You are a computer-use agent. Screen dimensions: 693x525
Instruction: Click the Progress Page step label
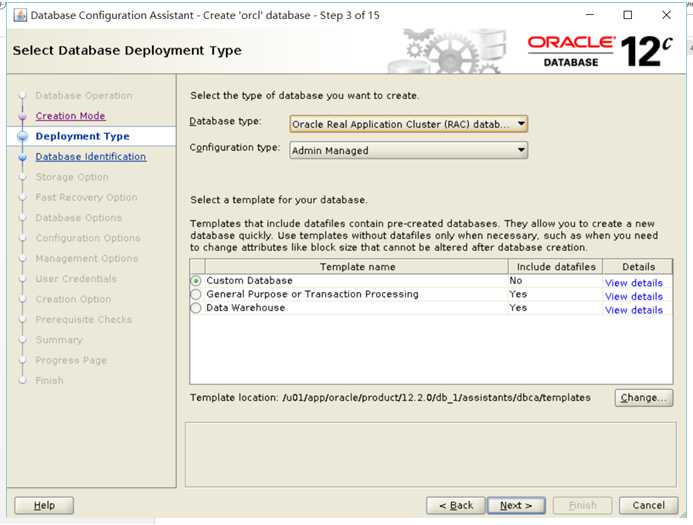click(x=71, y=360)
